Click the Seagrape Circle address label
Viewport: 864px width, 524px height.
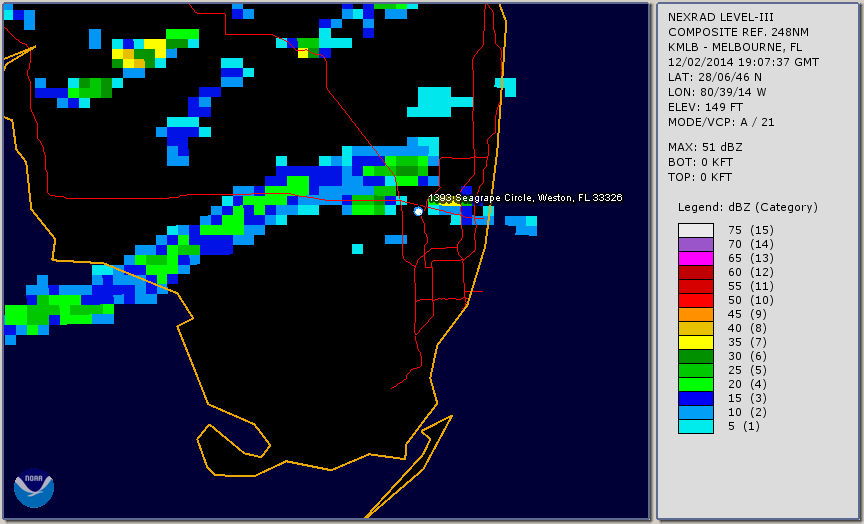coord(525,198)
